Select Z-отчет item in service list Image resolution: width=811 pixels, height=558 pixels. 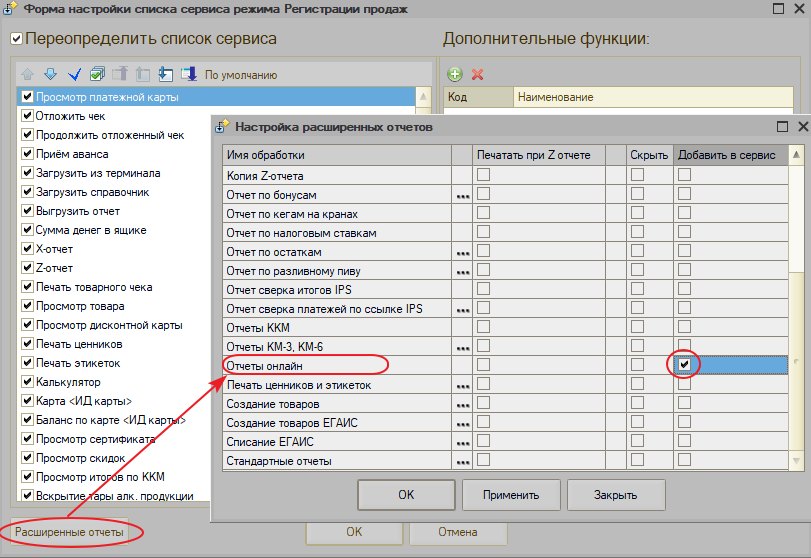coord(54,268)
